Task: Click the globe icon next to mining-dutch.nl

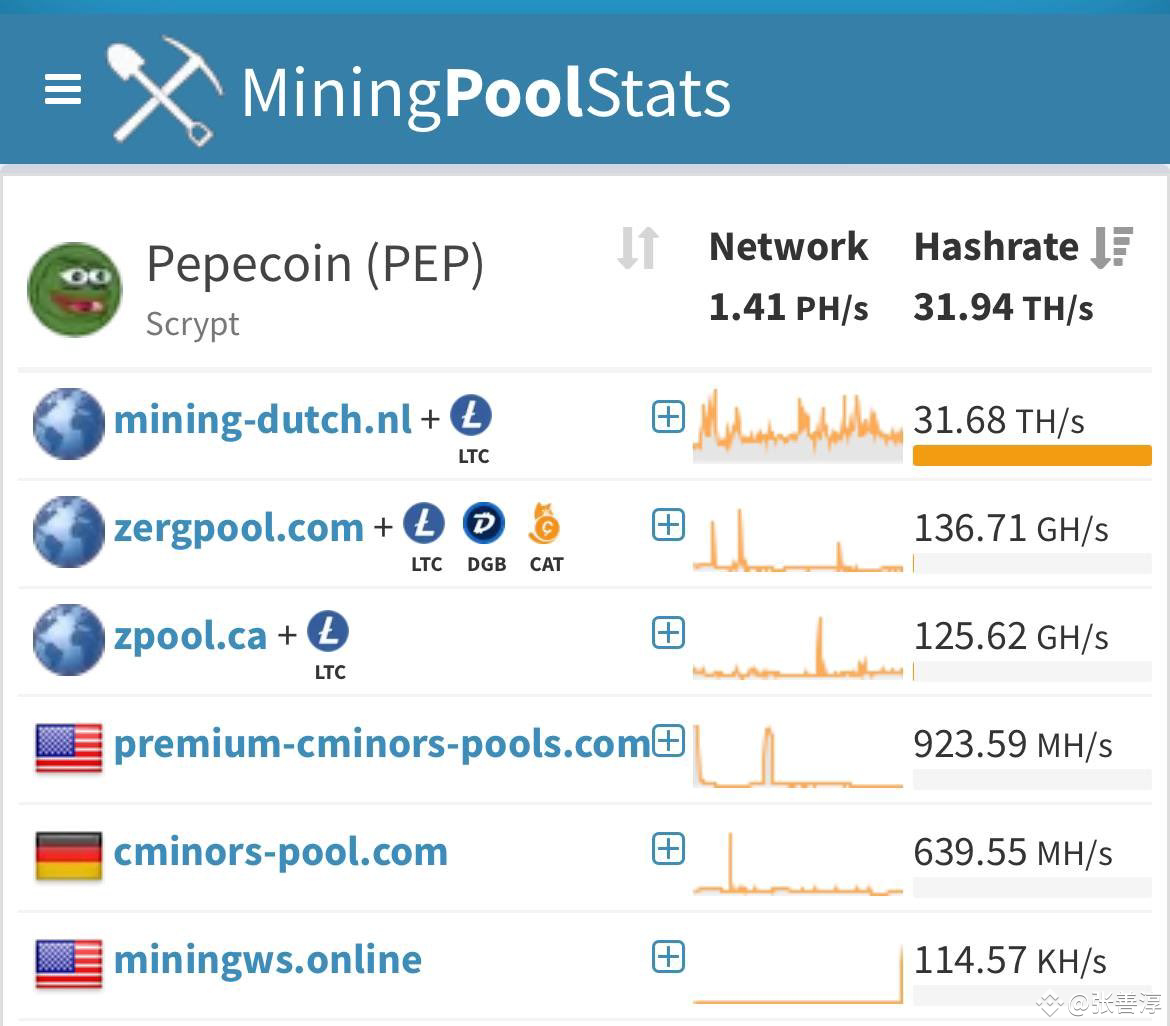Action: coord(68,423)
